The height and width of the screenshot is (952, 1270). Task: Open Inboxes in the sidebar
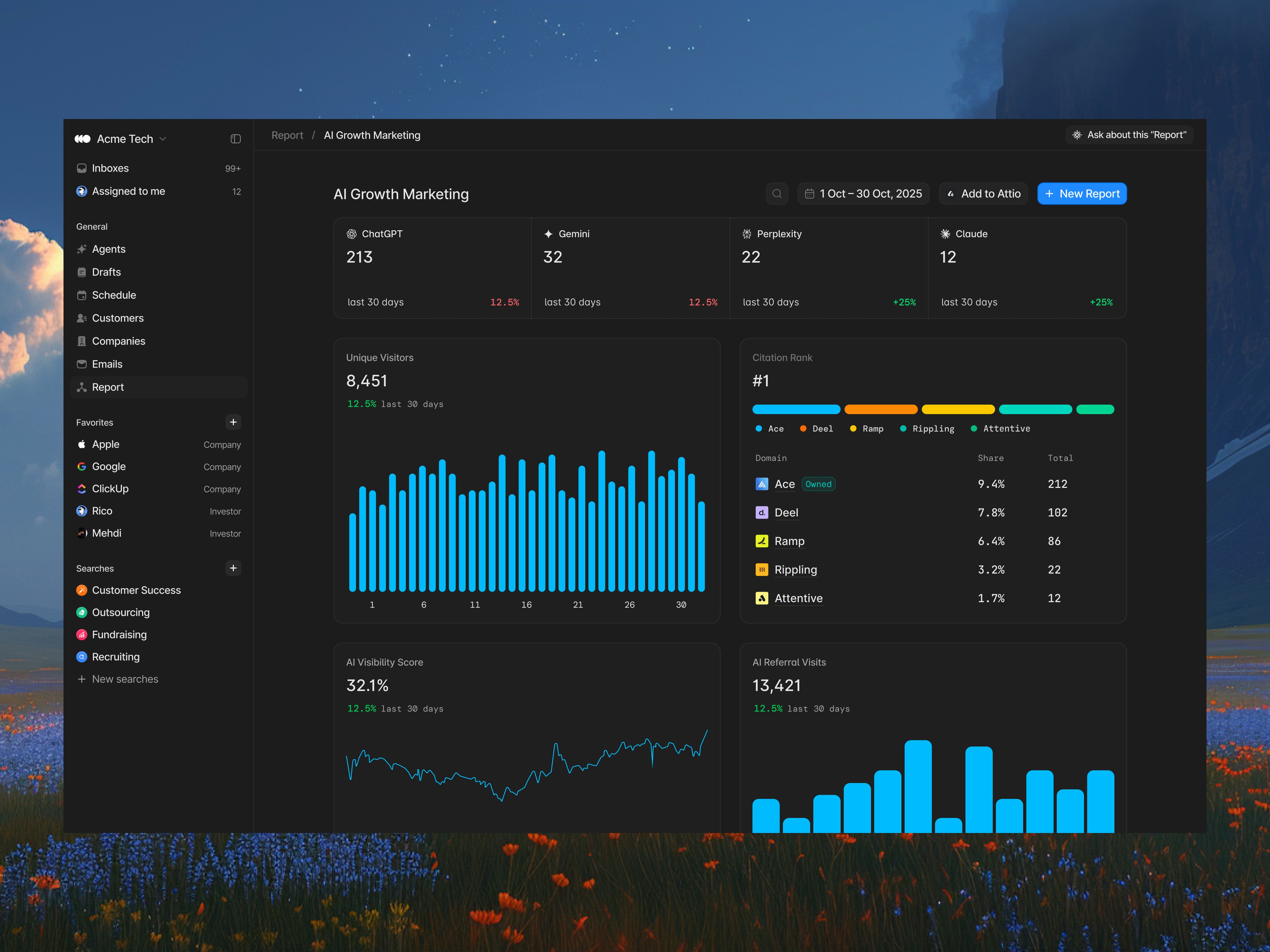coord(158,168)
